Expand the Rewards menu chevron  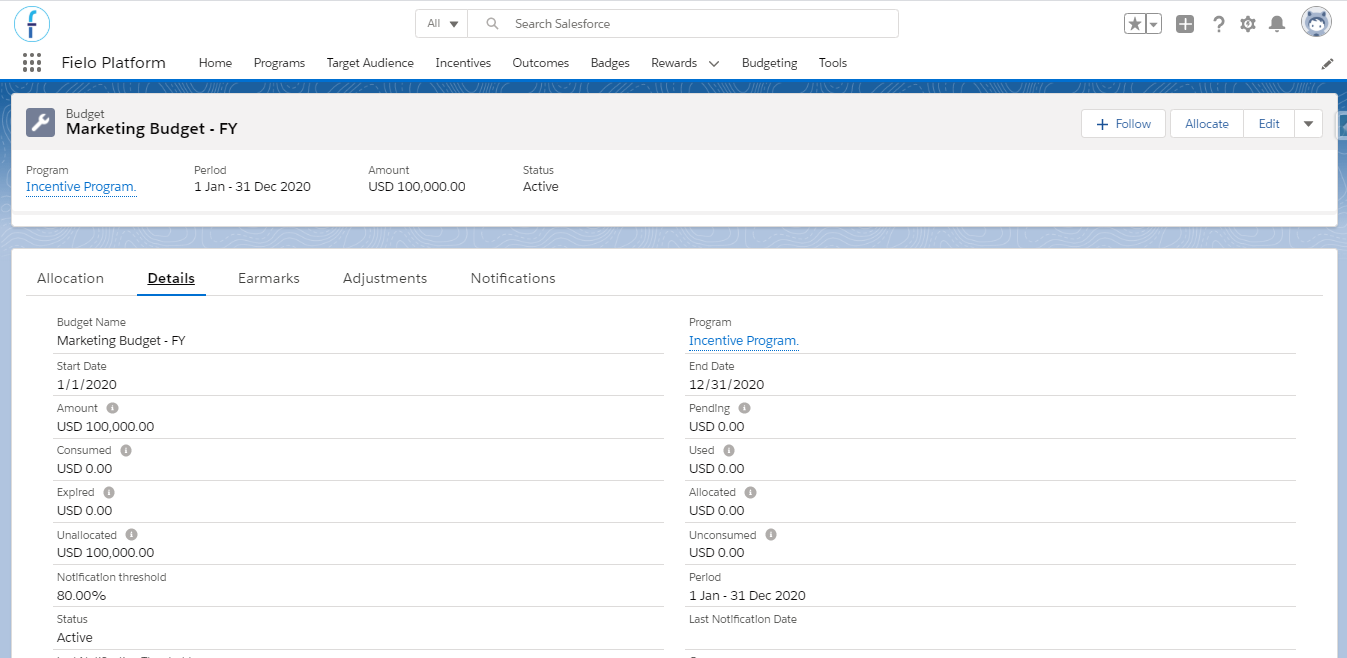pos(714,63)
